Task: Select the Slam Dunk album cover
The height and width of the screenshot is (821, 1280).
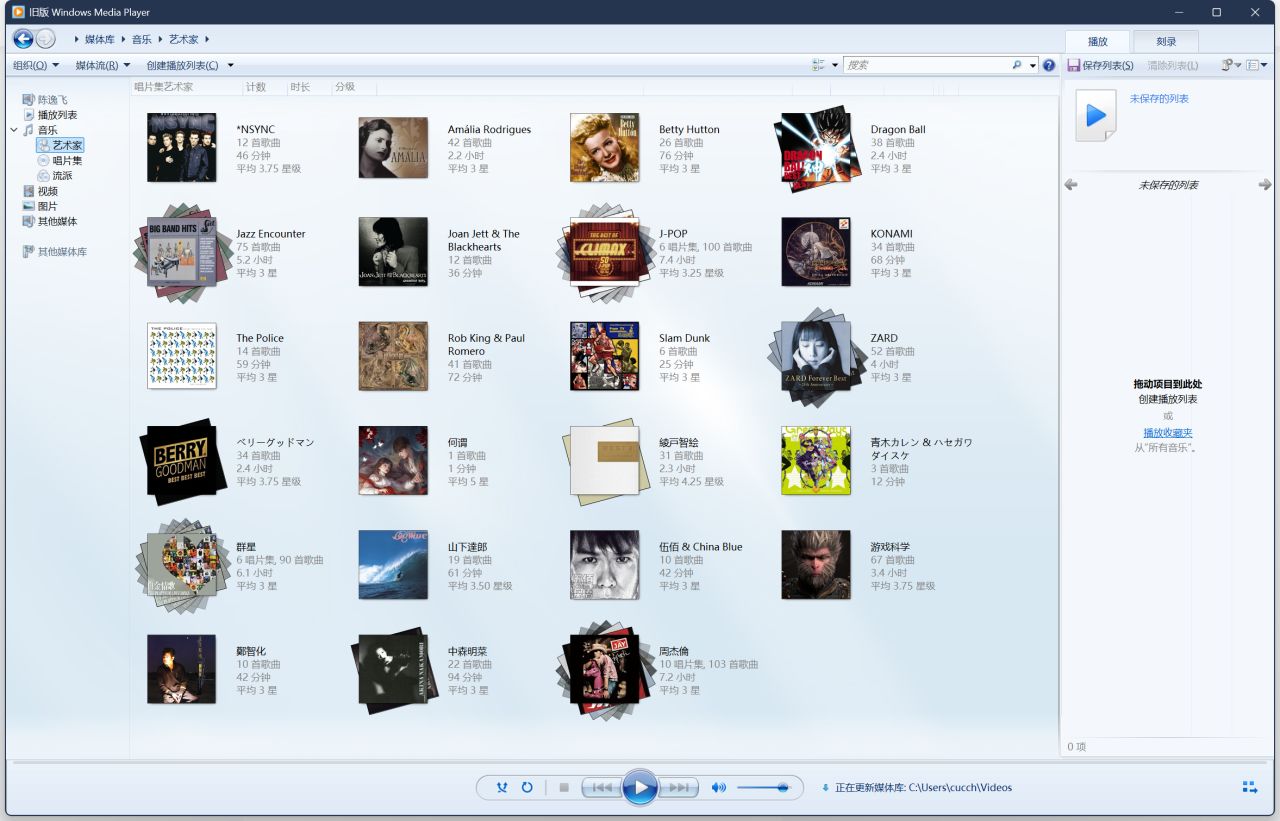Action: click(x=604, y=356)
